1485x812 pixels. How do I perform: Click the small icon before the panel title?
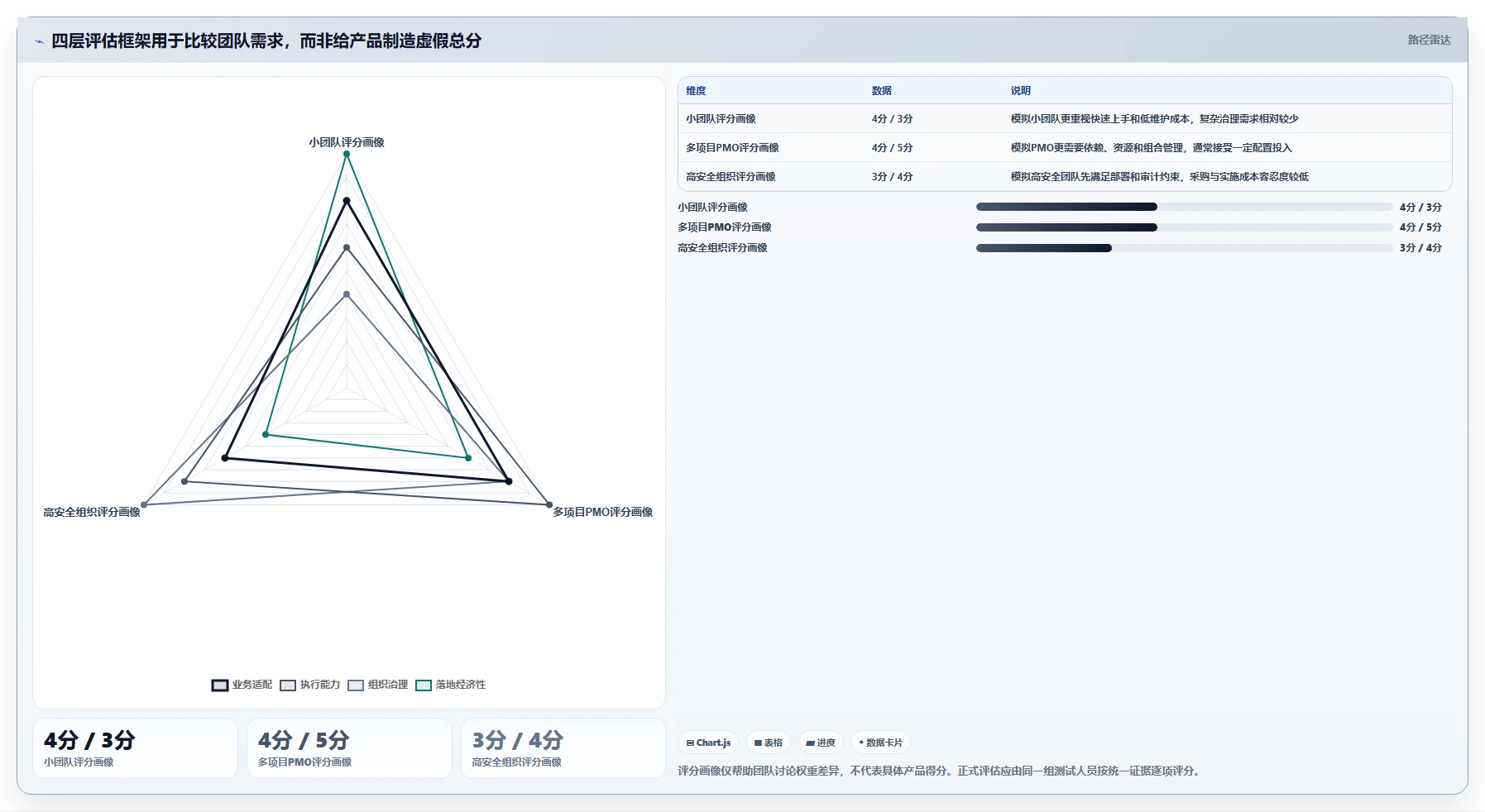[39, 41]
